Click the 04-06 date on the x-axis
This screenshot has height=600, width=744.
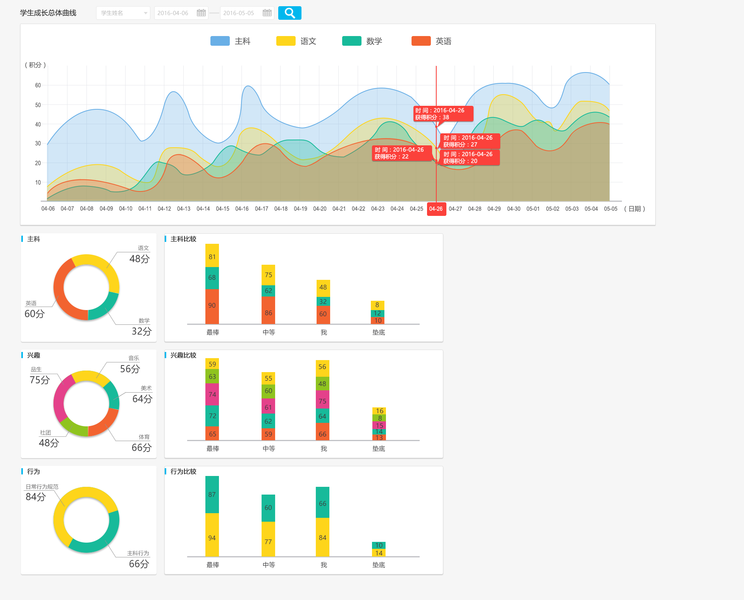pyautogui.click(x=48, y=209)
